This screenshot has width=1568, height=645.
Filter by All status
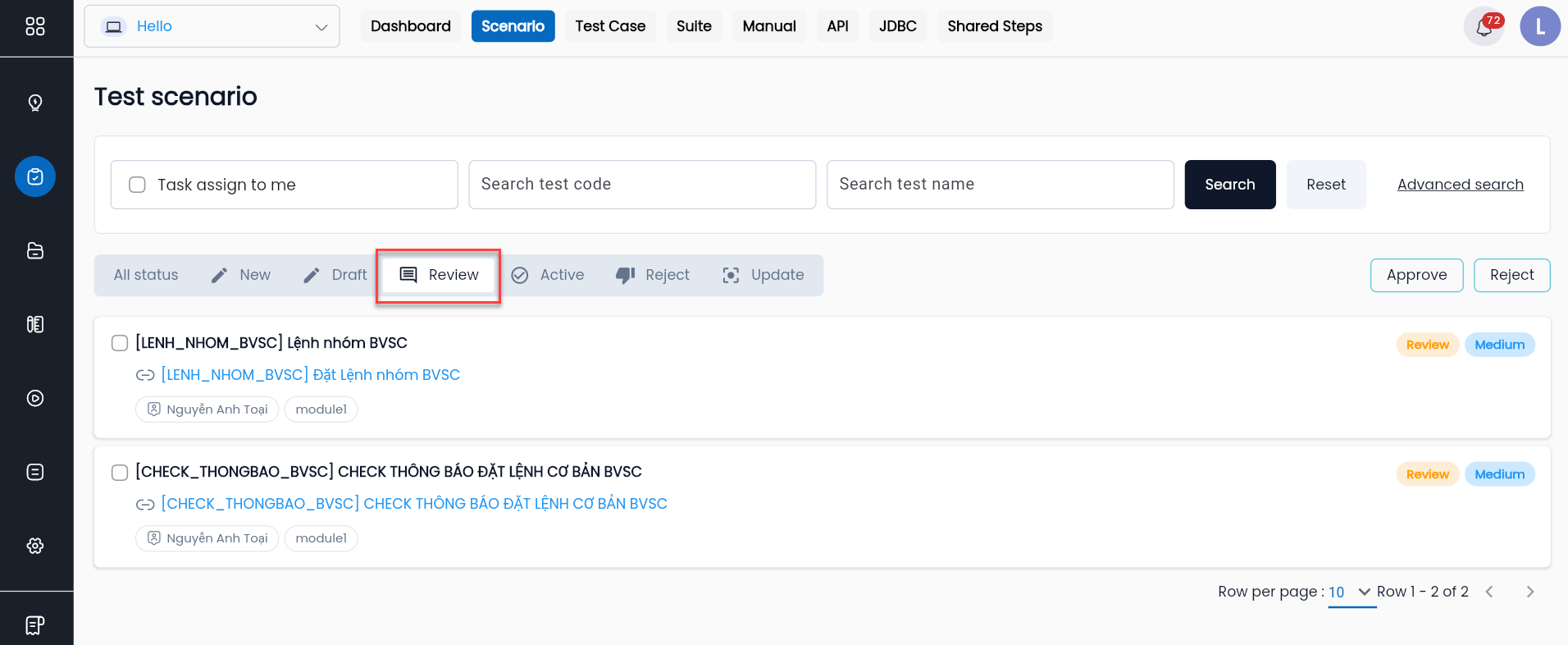146,275
